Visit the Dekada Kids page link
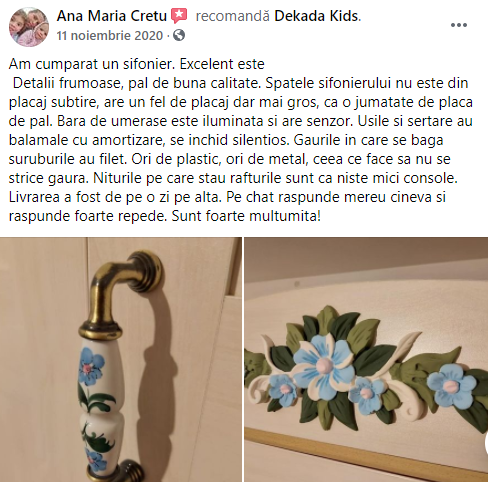Viewport: 488px width, 482px height. click(316, 16)
